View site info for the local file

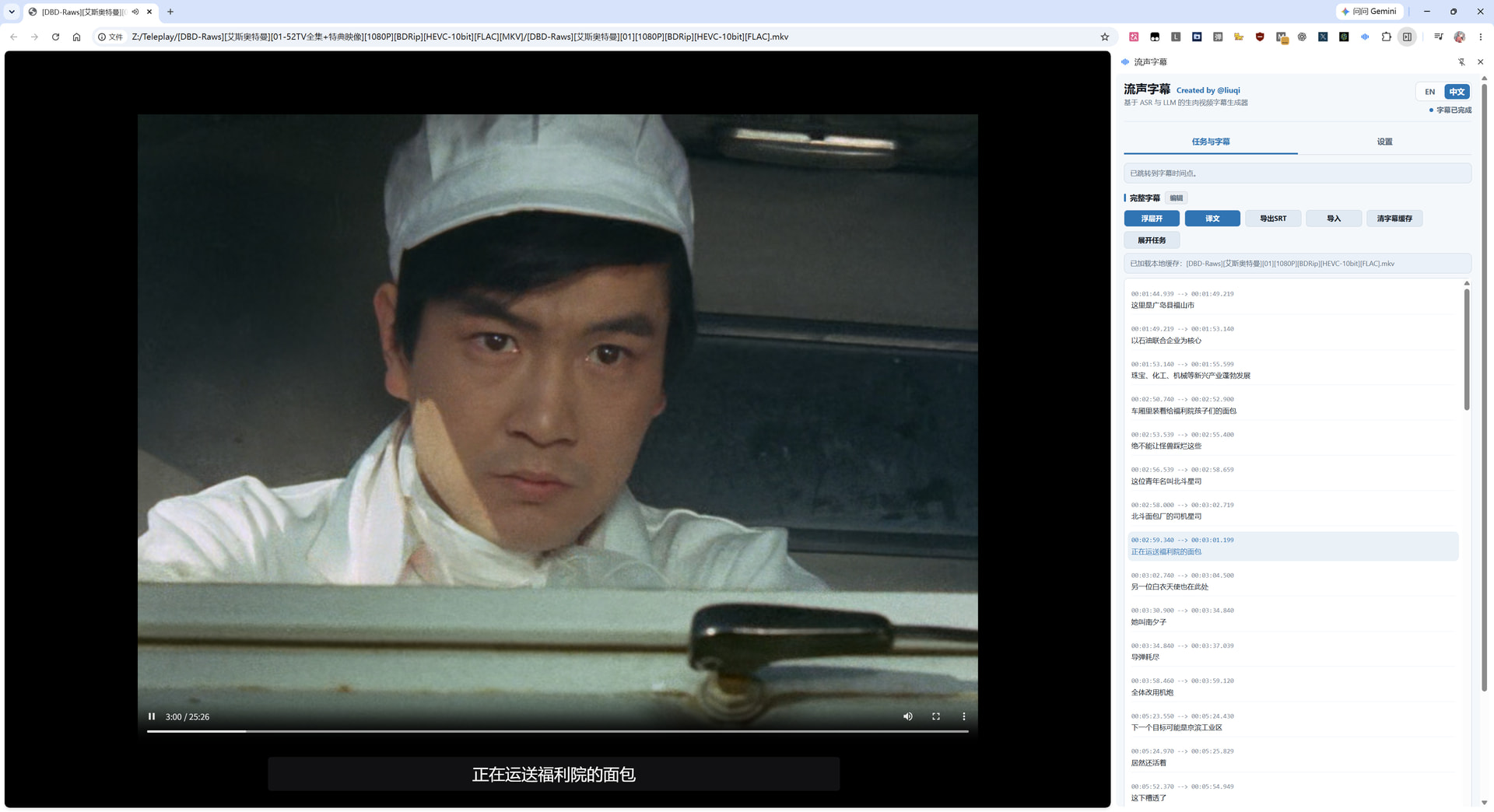(110, 37)
